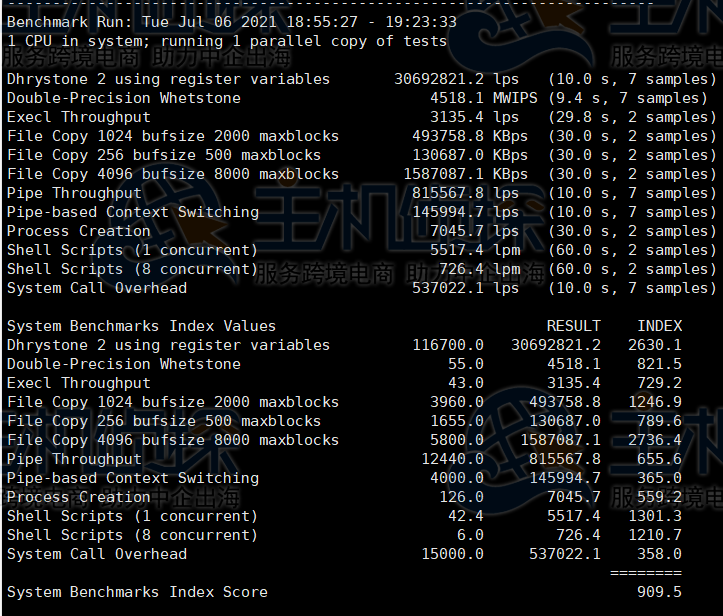Click the 130687.0 KBps File Copy value
The height and width of the screenshot is (616, 723).
448,155
